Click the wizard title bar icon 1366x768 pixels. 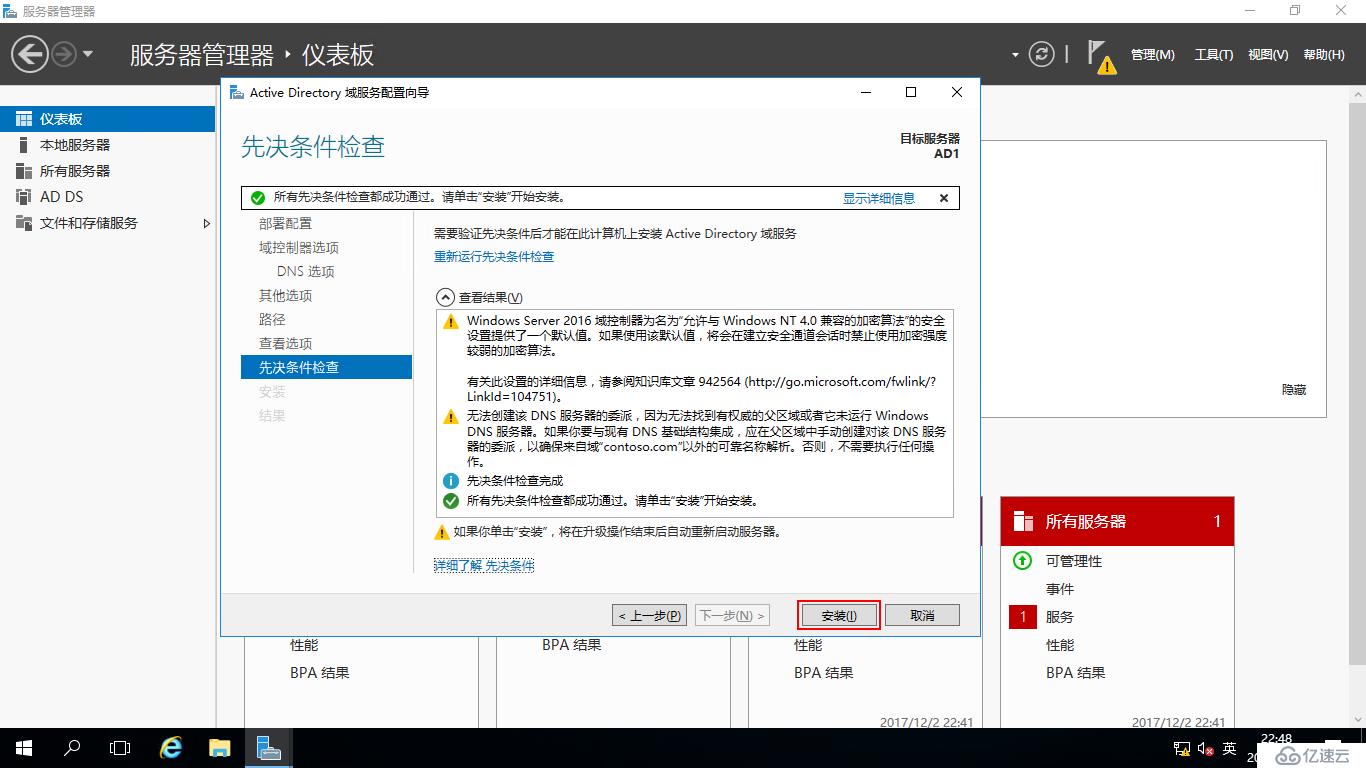click(236, 92)
